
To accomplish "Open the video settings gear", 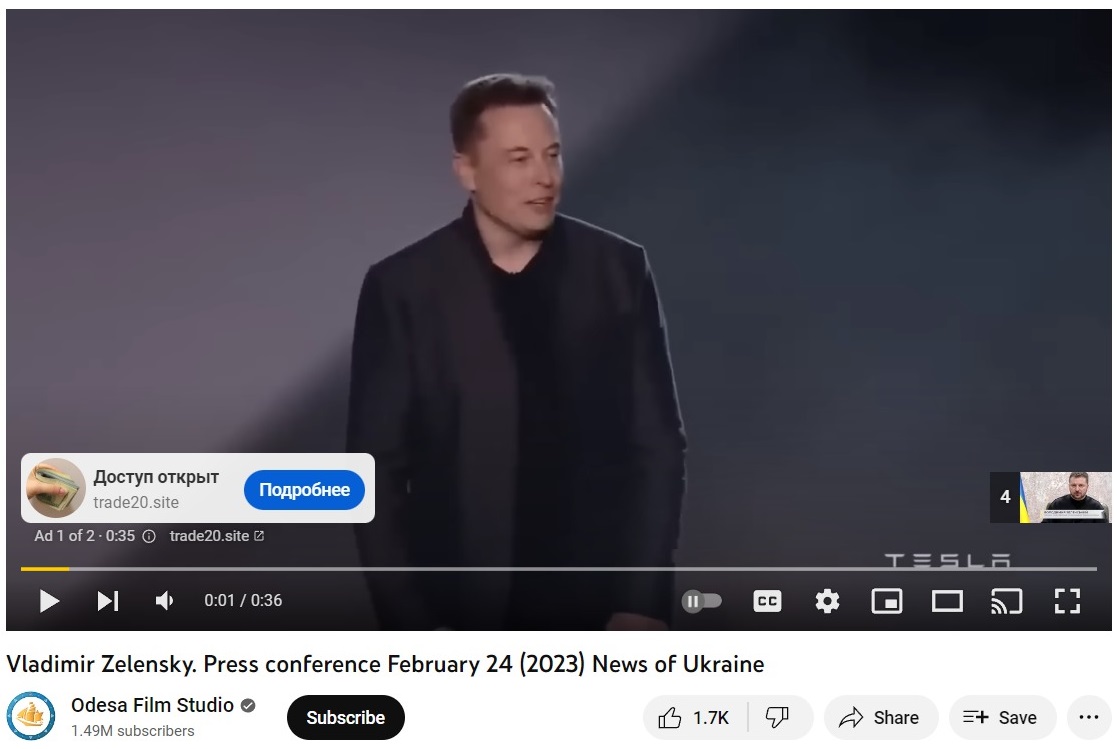I will click(x=827, y=601).
